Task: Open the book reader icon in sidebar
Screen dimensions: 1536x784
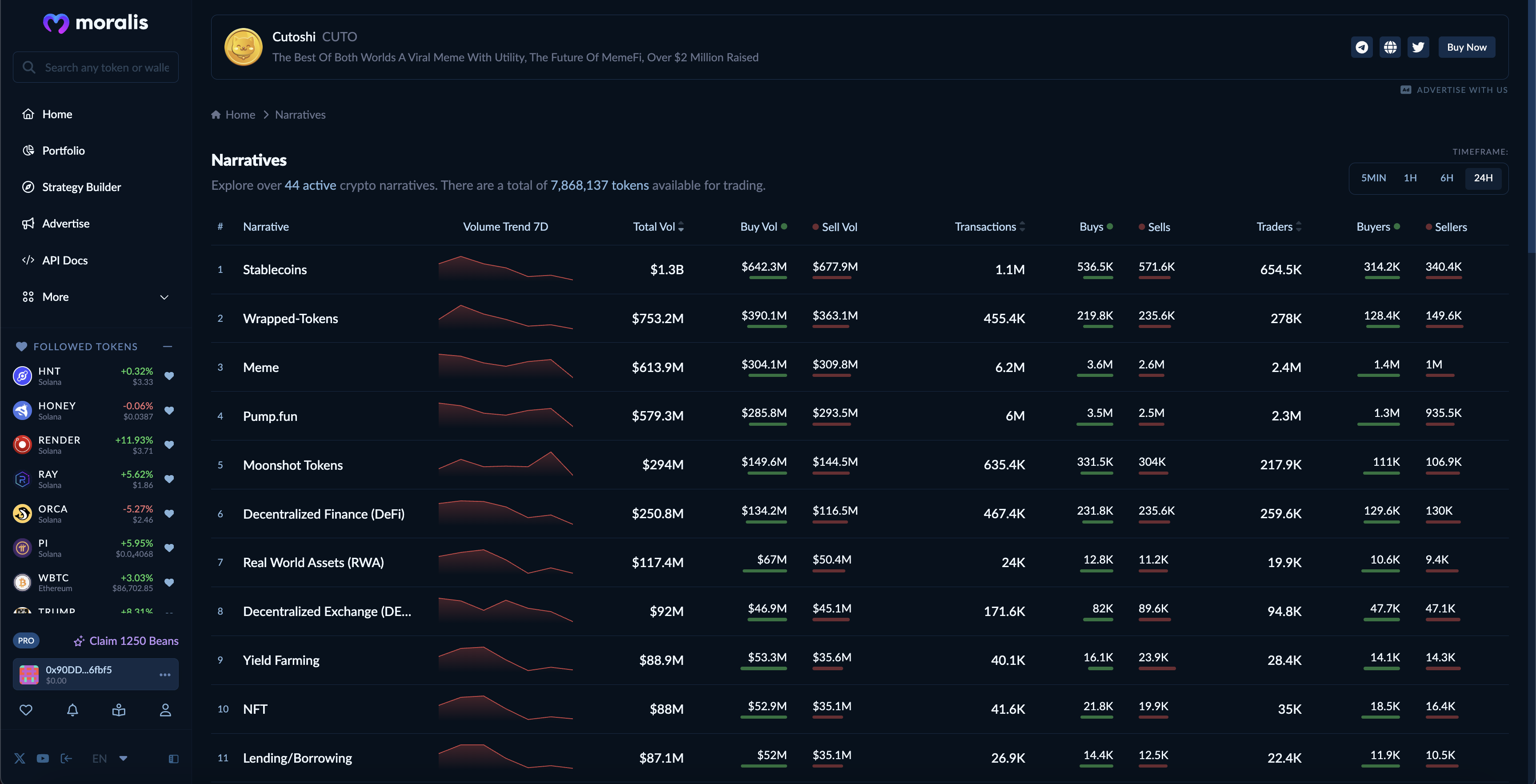Action: 119,709
